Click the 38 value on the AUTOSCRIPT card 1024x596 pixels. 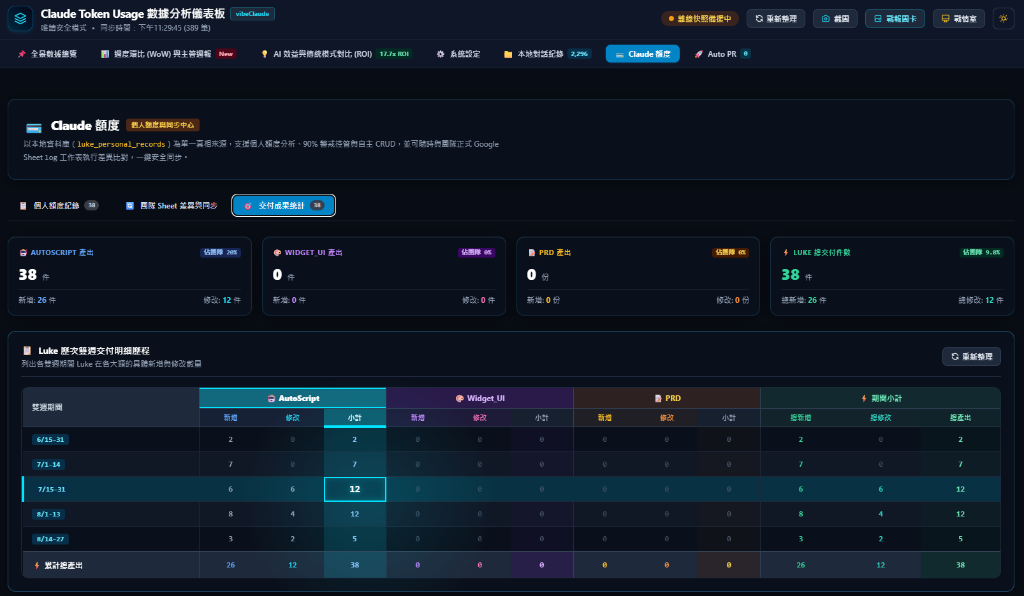pyautogui.click(x=27, y=275)
